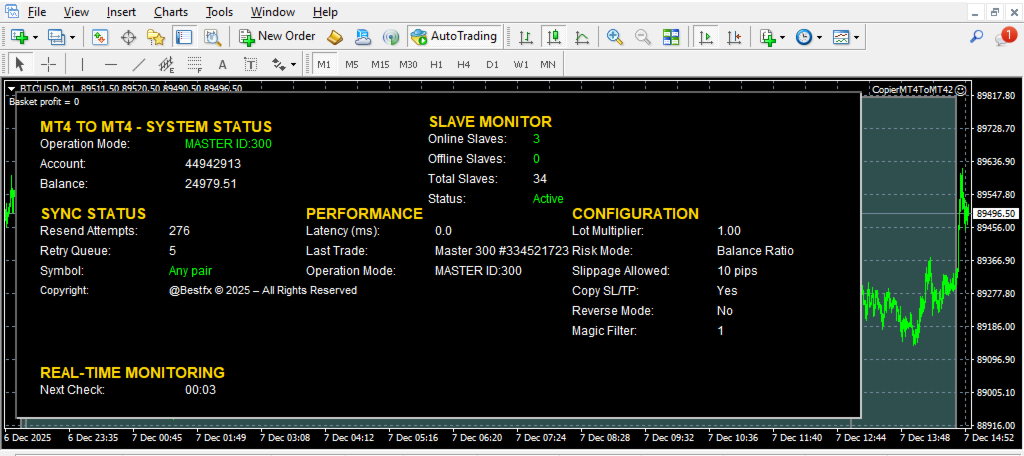Open the Periods clock dropdown arrow
Screen dimensions: 1024x456
point(819,37)
